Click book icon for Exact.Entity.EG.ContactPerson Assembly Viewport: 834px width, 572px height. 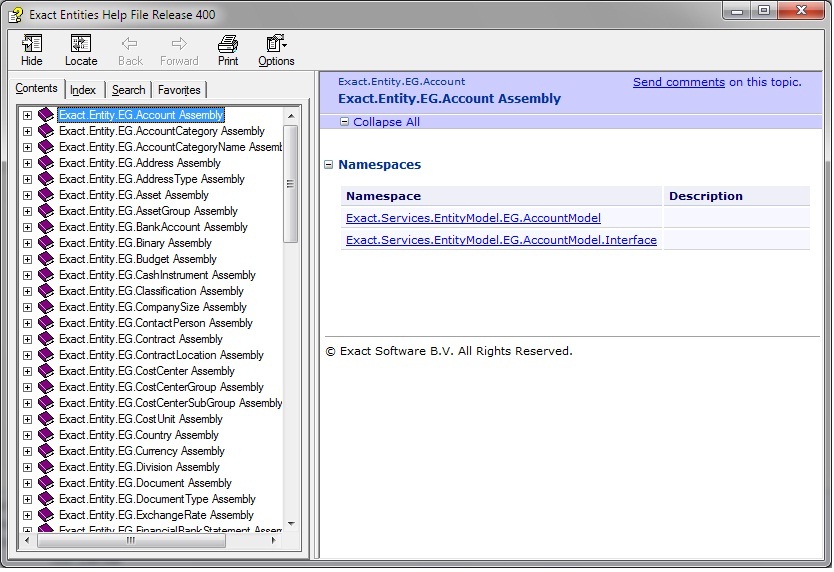46,323
